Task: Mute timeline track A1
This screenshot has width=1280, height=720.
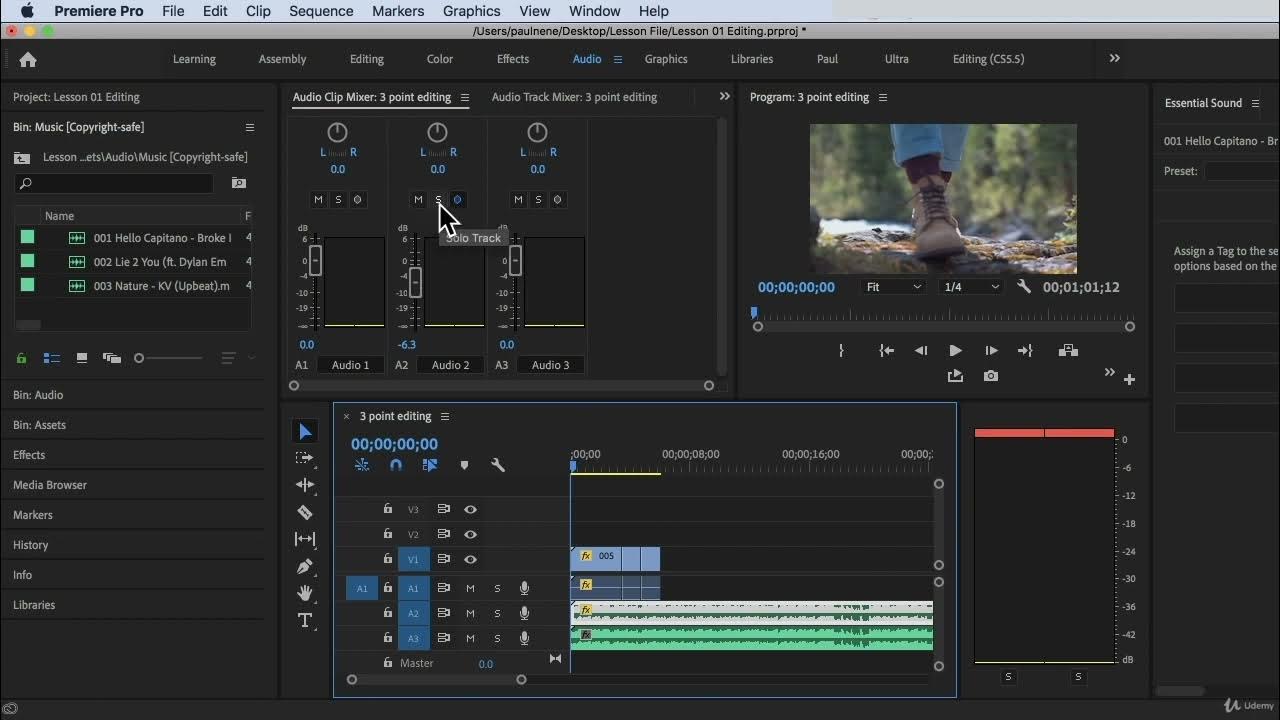Action: [x=470, y=588]
